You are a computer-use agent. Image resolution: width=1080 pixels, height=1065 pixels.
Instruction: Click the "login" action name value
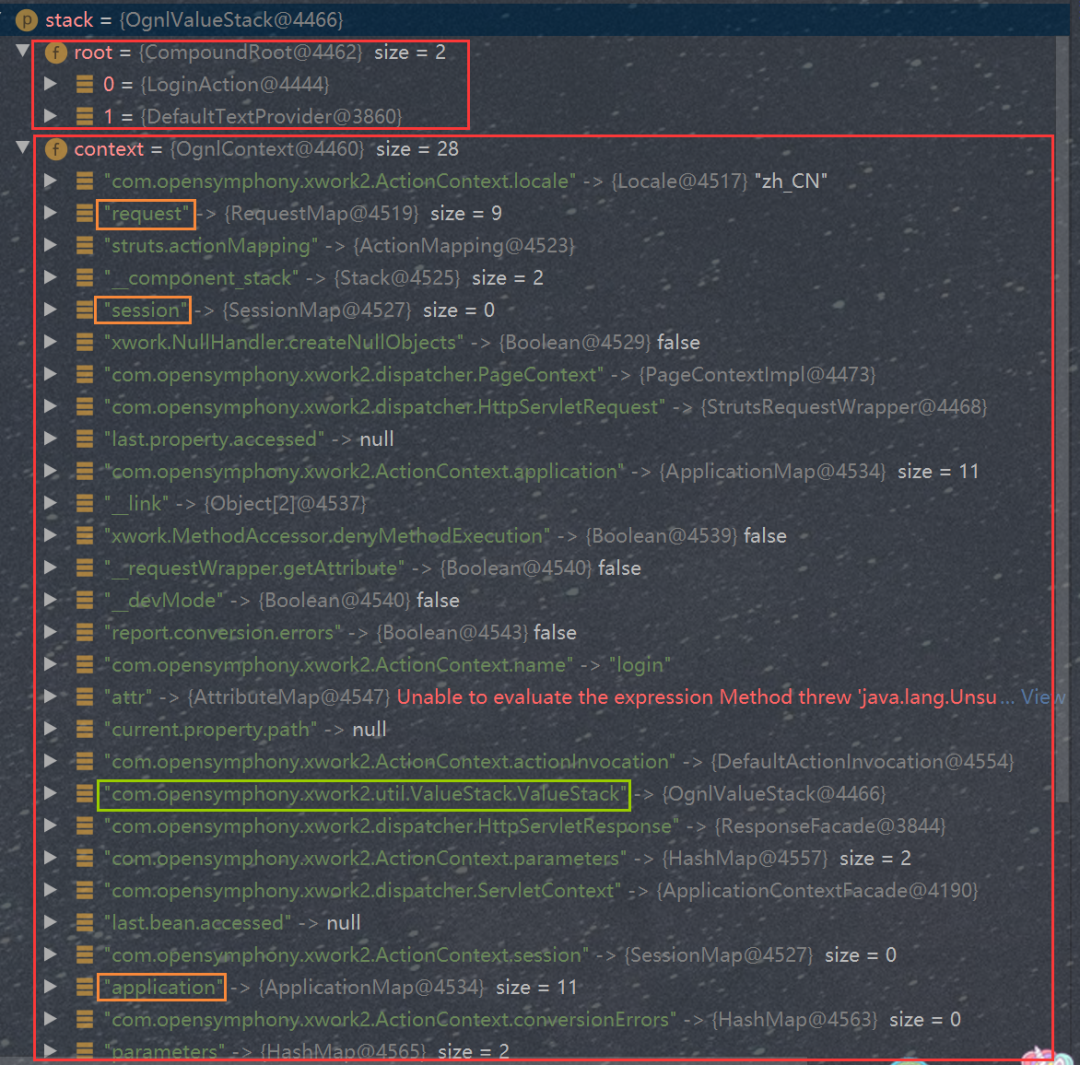click(640, 665)
